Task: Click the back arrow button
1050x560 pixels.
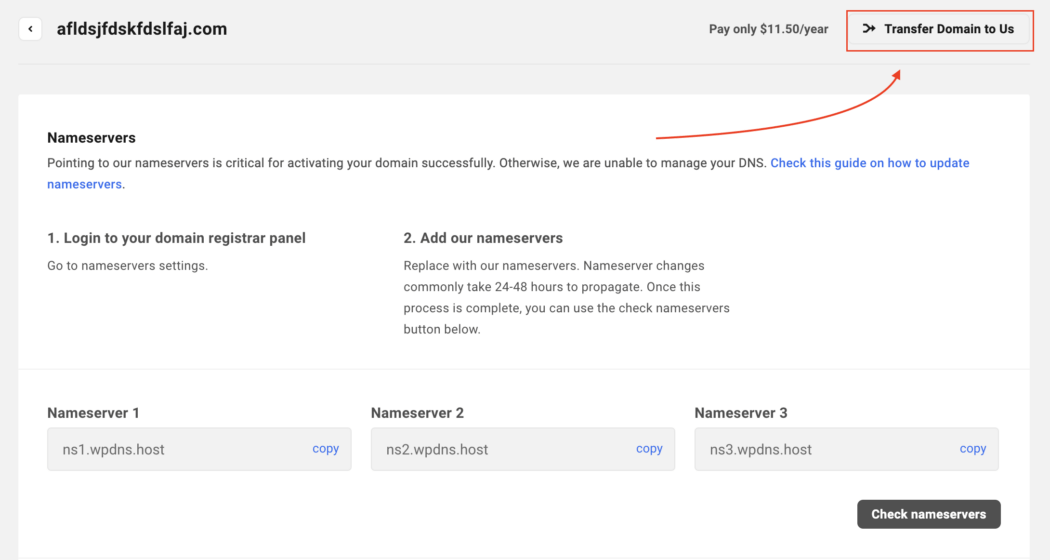Action: 30,29
